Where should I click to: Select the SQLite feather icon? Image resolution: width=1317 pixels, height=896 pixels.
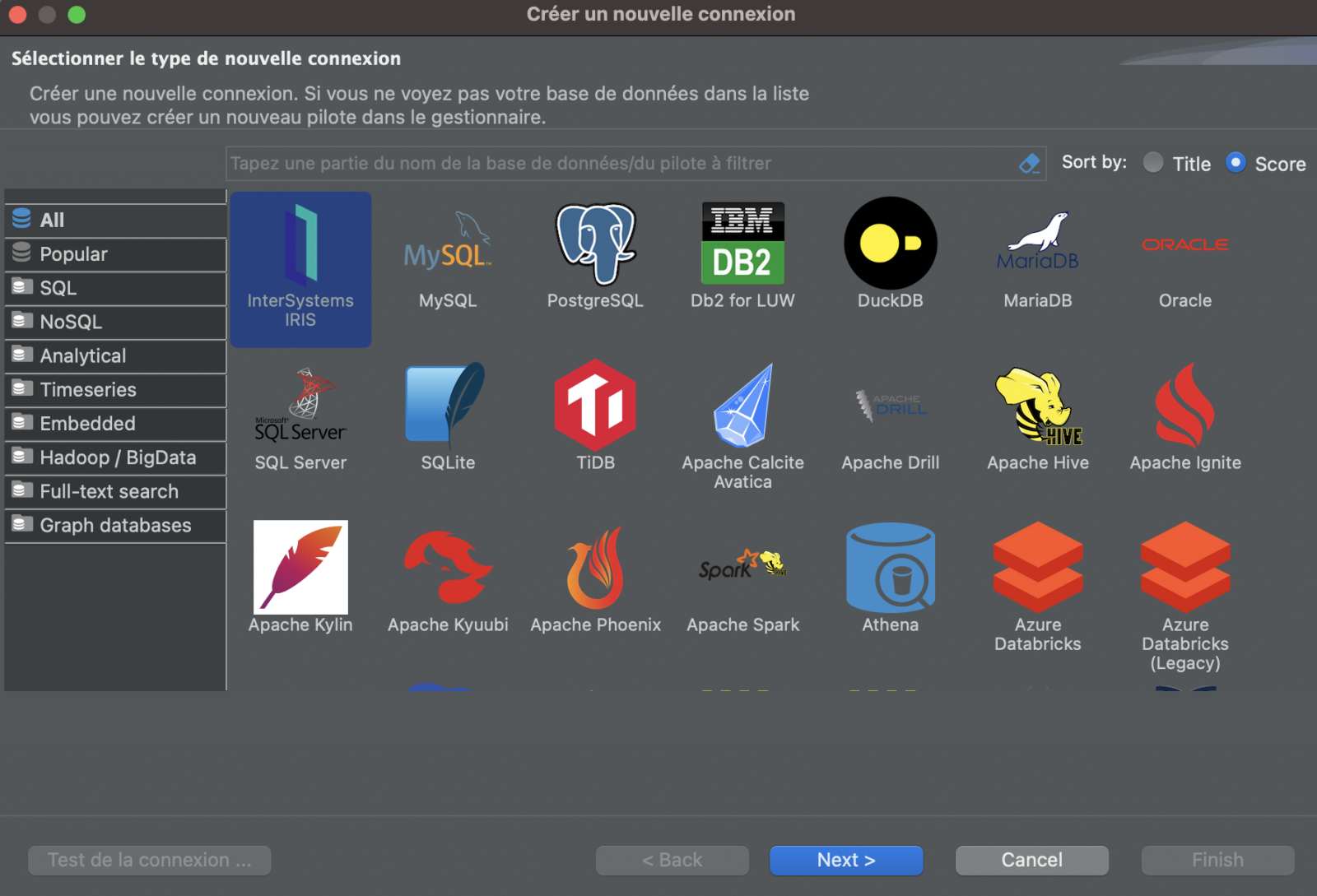point(447,406)
